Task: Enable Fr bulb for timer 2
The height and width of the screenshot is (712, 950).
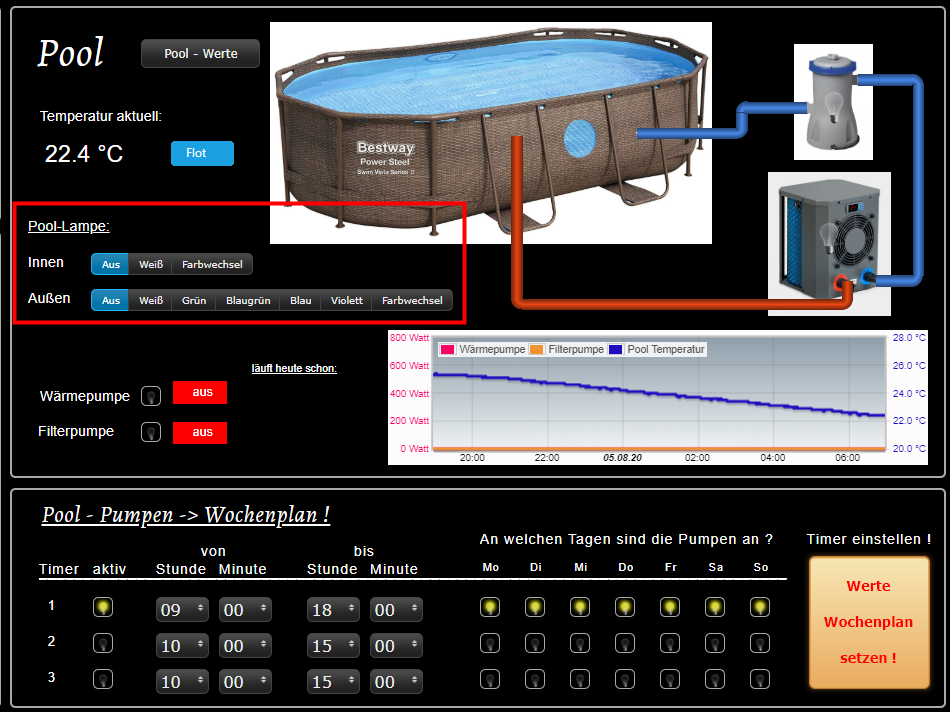Action: pyautogui.click(x=670, y=643)
